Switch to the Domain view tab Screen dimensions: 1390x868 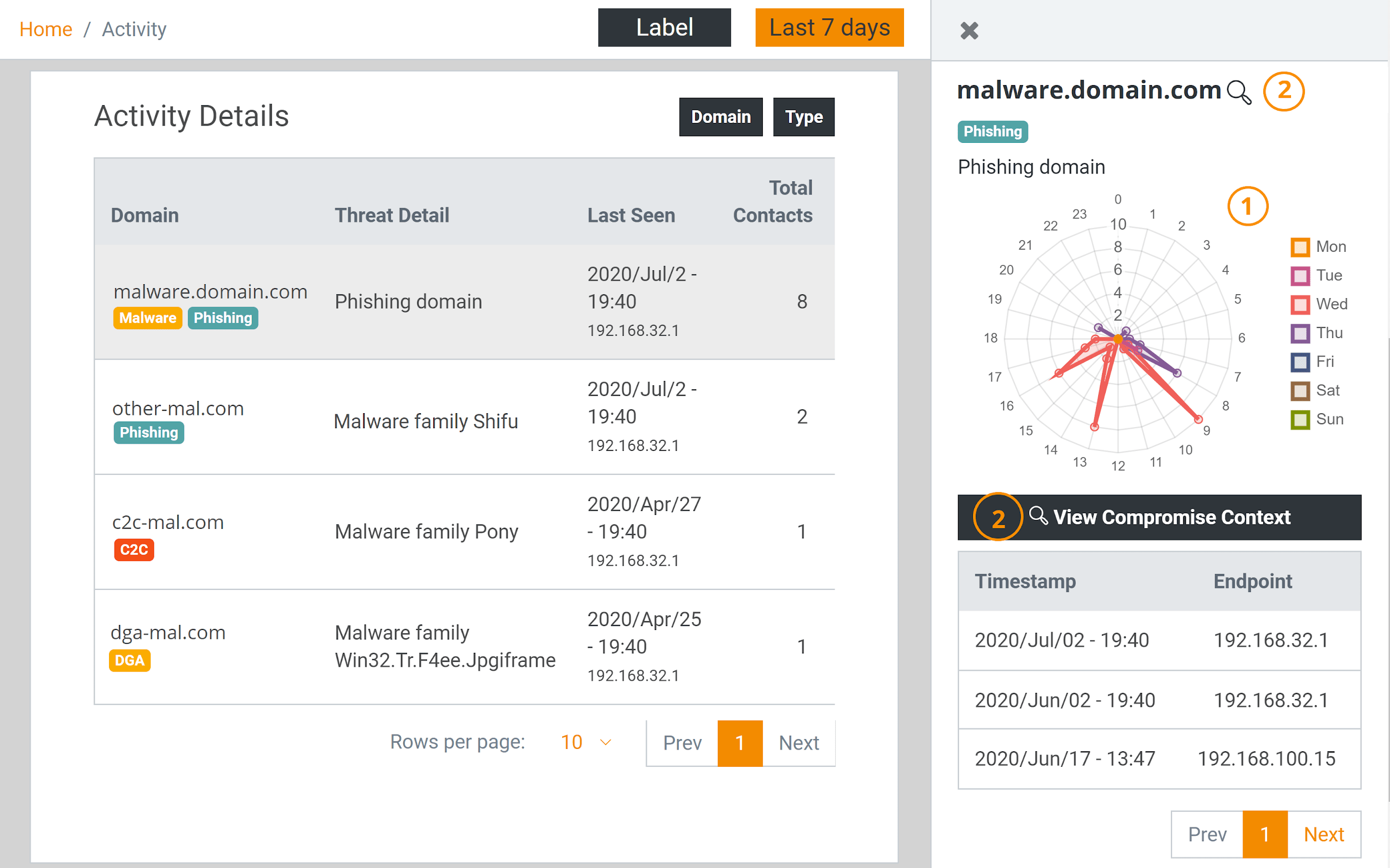pos(720,117)
